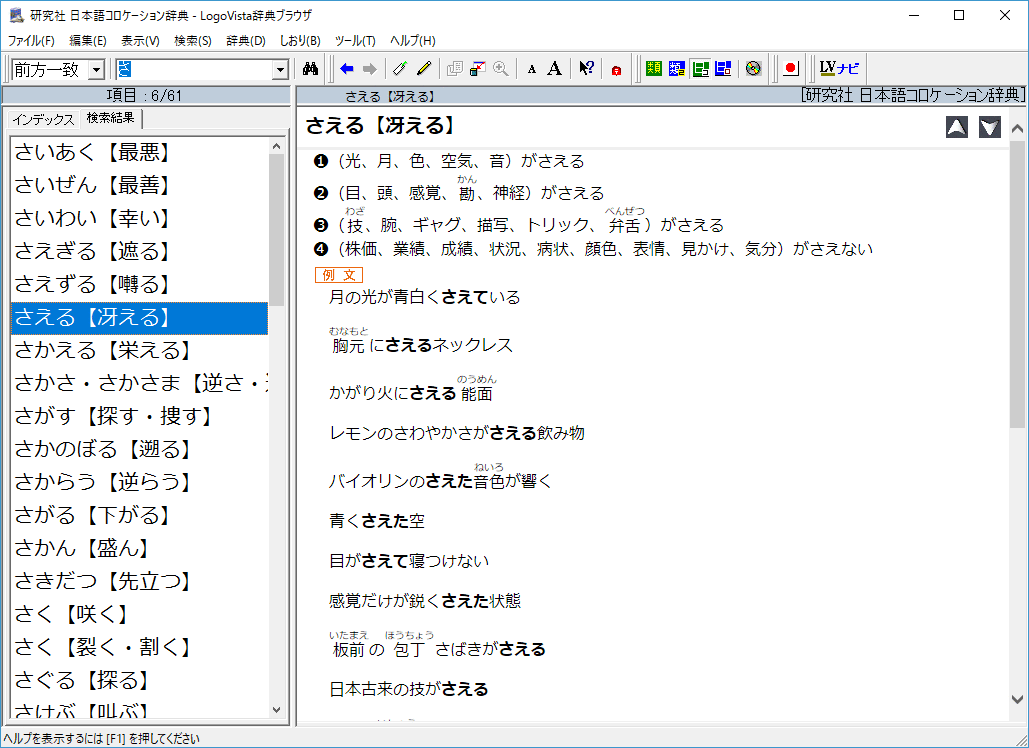Decrease font size with small A
Screen dimensions: 1029x748
(532, 69)
